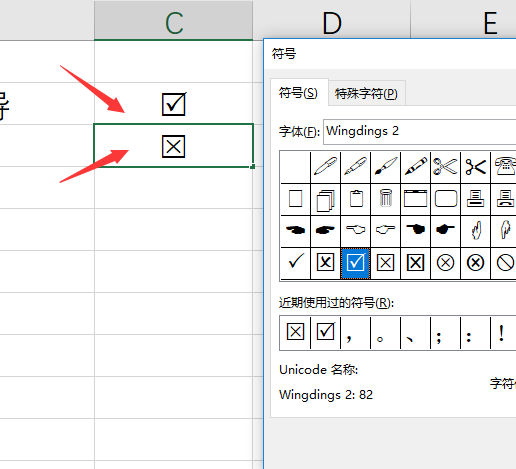This screenshot has width=516, height=469.
Task: Select the trash can symbol
Action: [385, 199]
